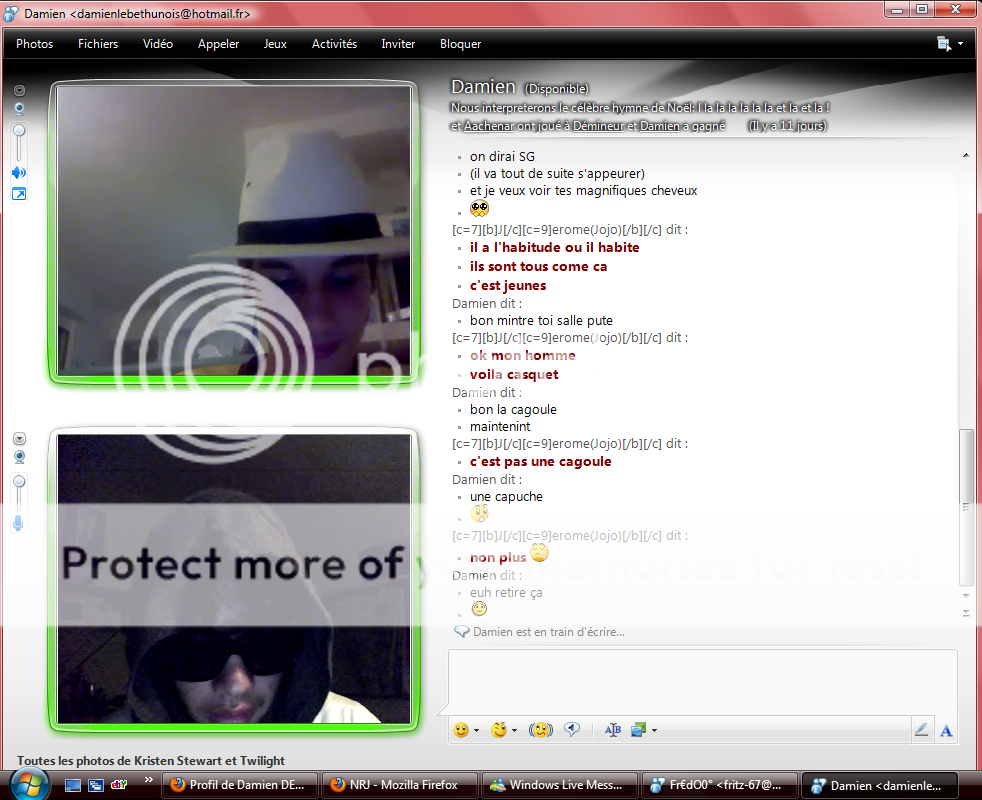
Task: Open the Kristen Stewart et Twilight ad link
Action: coord(151,761)
